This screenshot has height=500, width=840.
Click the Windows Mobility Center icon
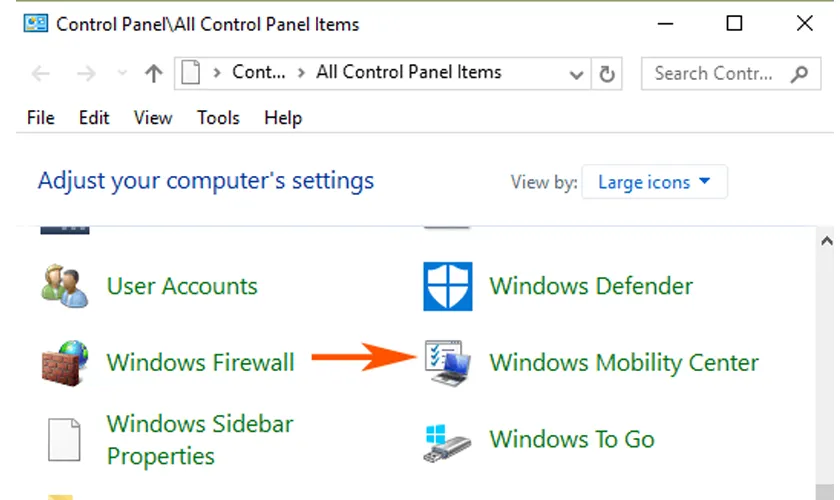[447, 362]
